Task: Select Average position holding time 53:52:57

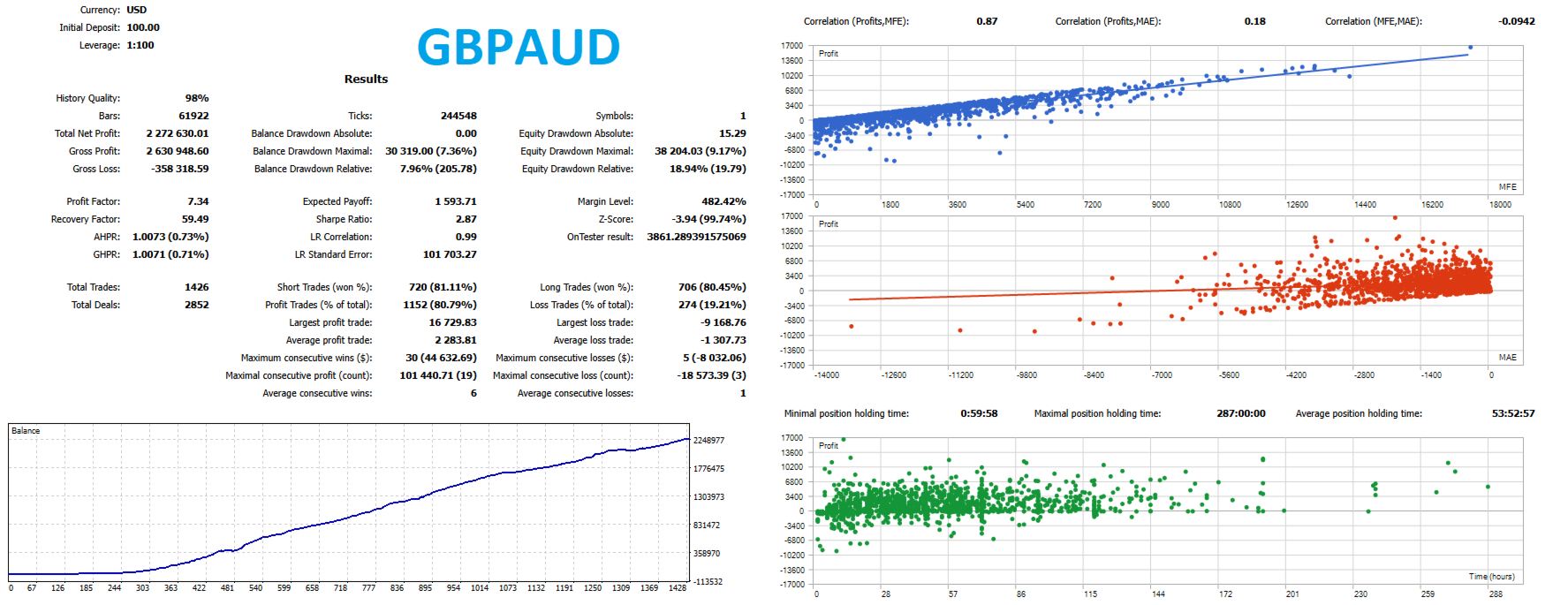Action: [x=1513, y=413]
